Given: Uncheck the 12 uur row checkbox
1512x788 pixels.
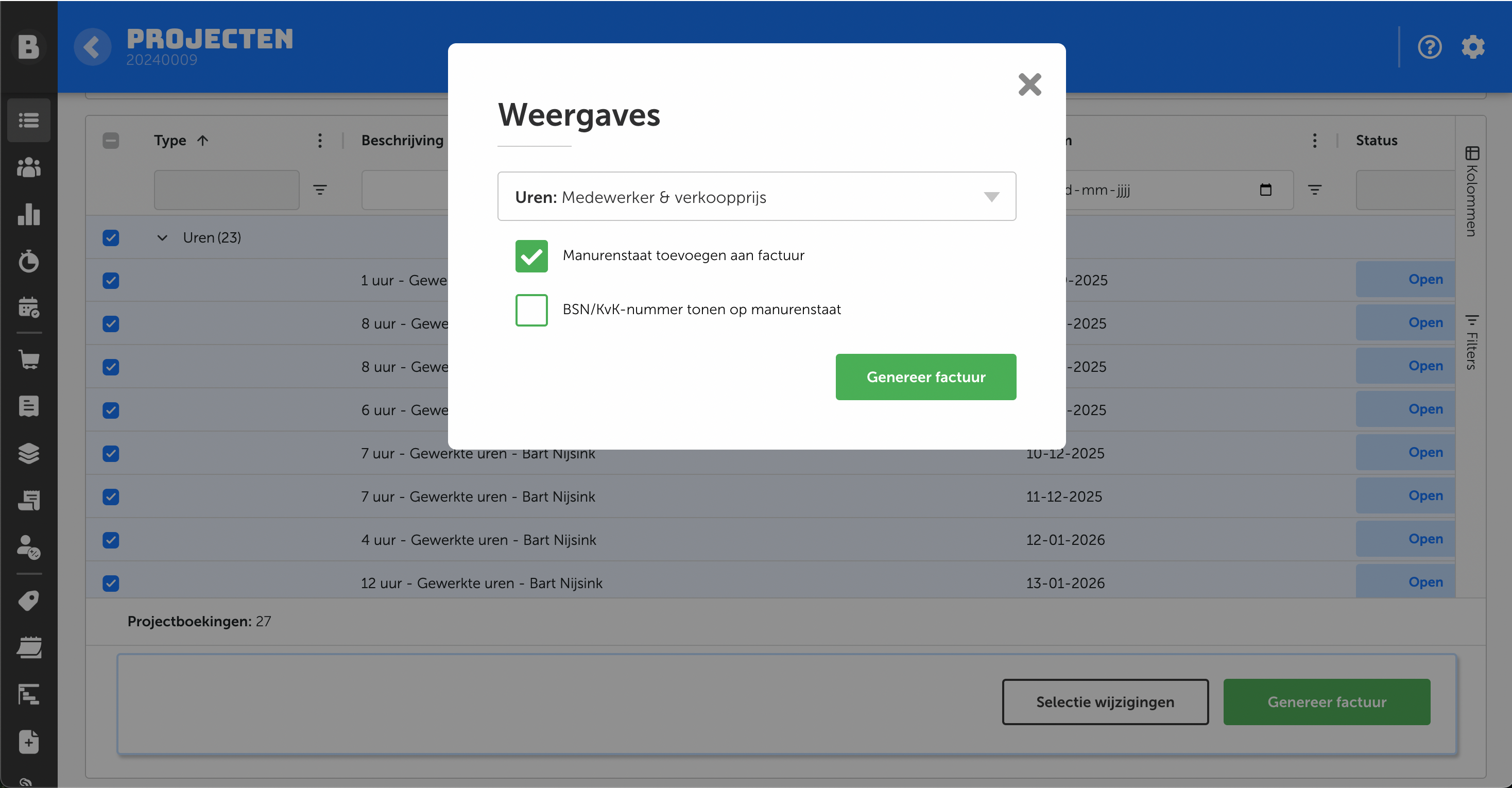Looking at the screenshot, I should 110,584.
